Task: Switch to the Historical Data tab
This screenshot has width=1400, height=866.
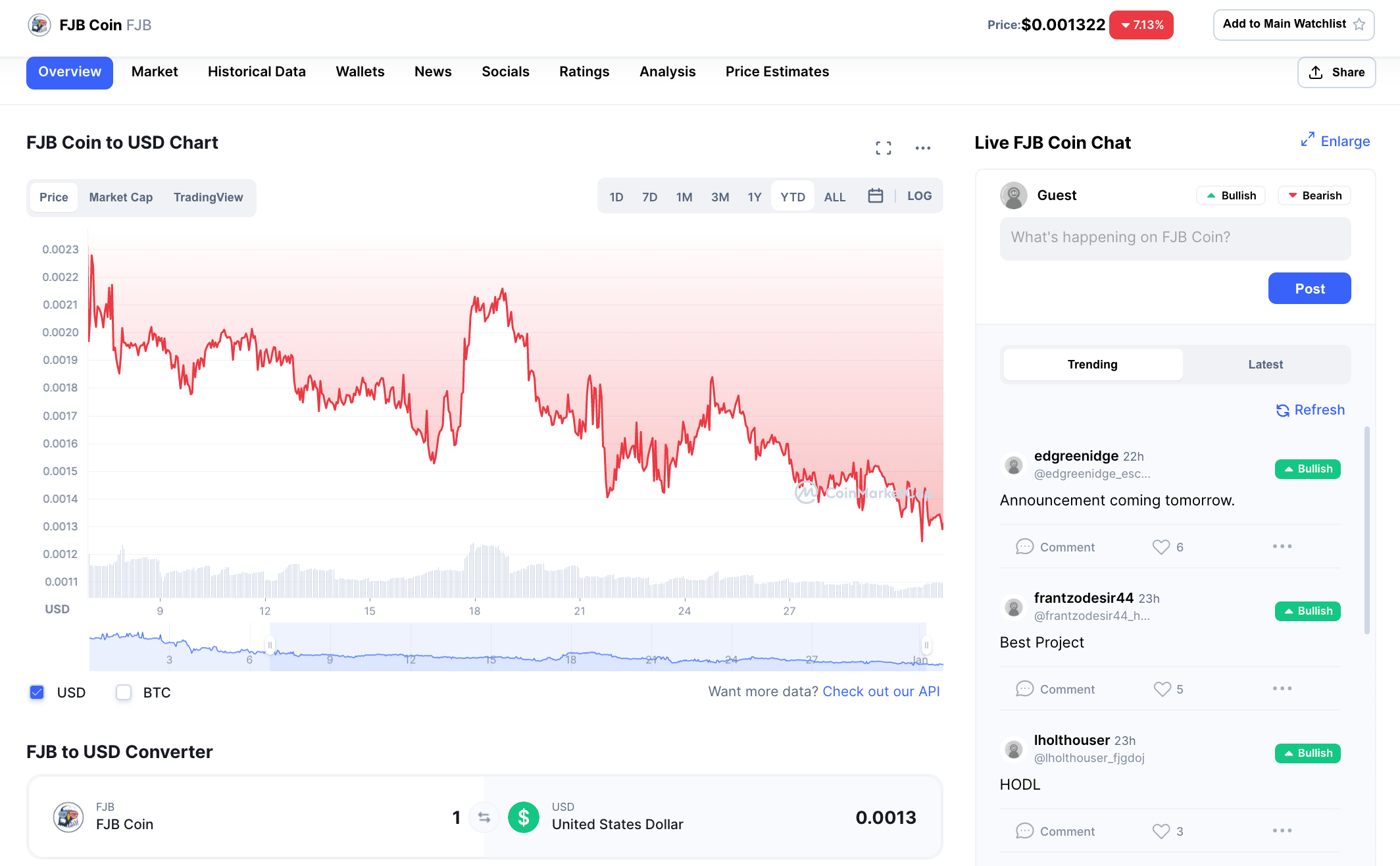Action: (257, 72)
